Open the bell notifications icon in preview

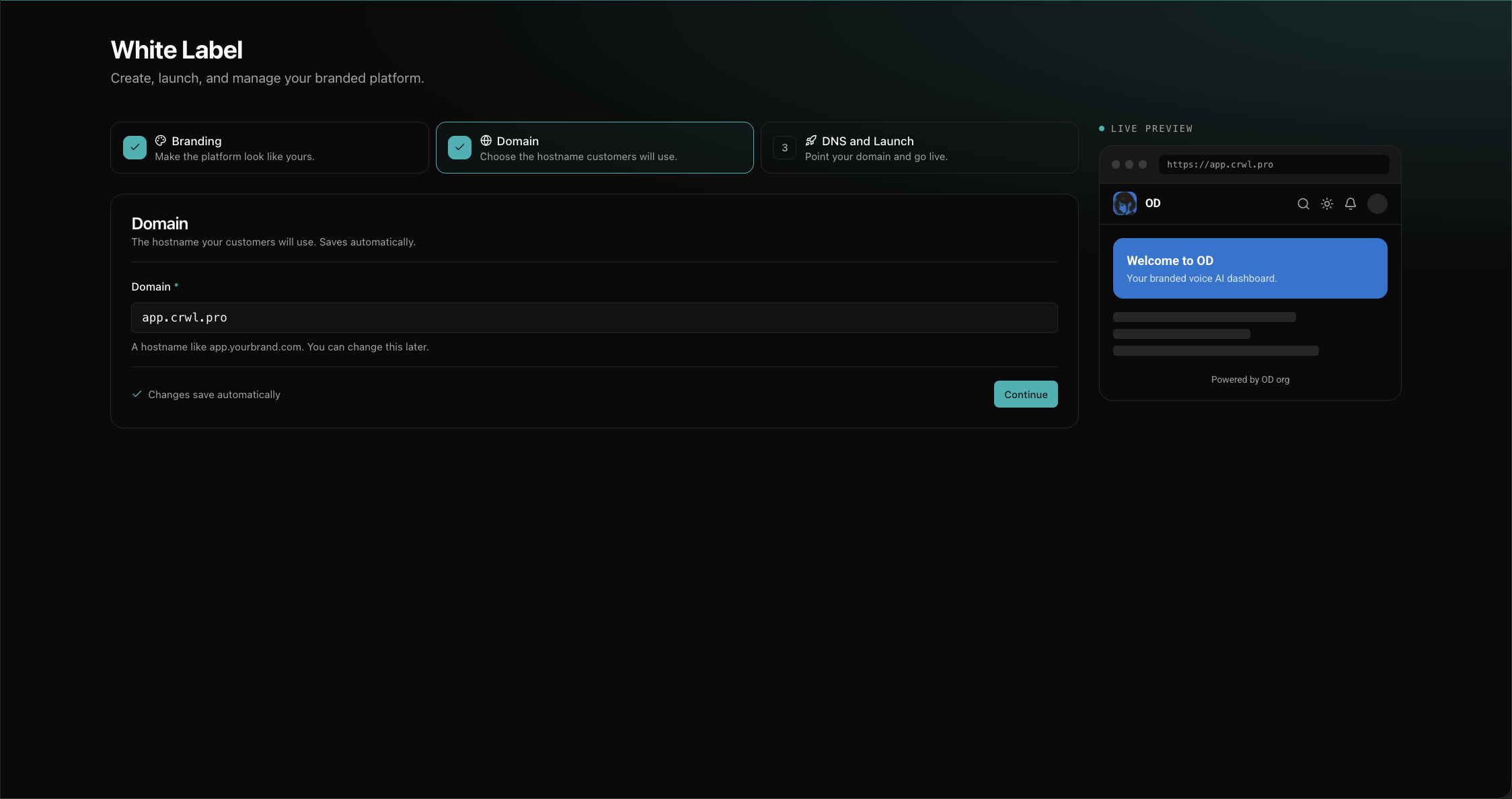click(x=1351, y=204)
